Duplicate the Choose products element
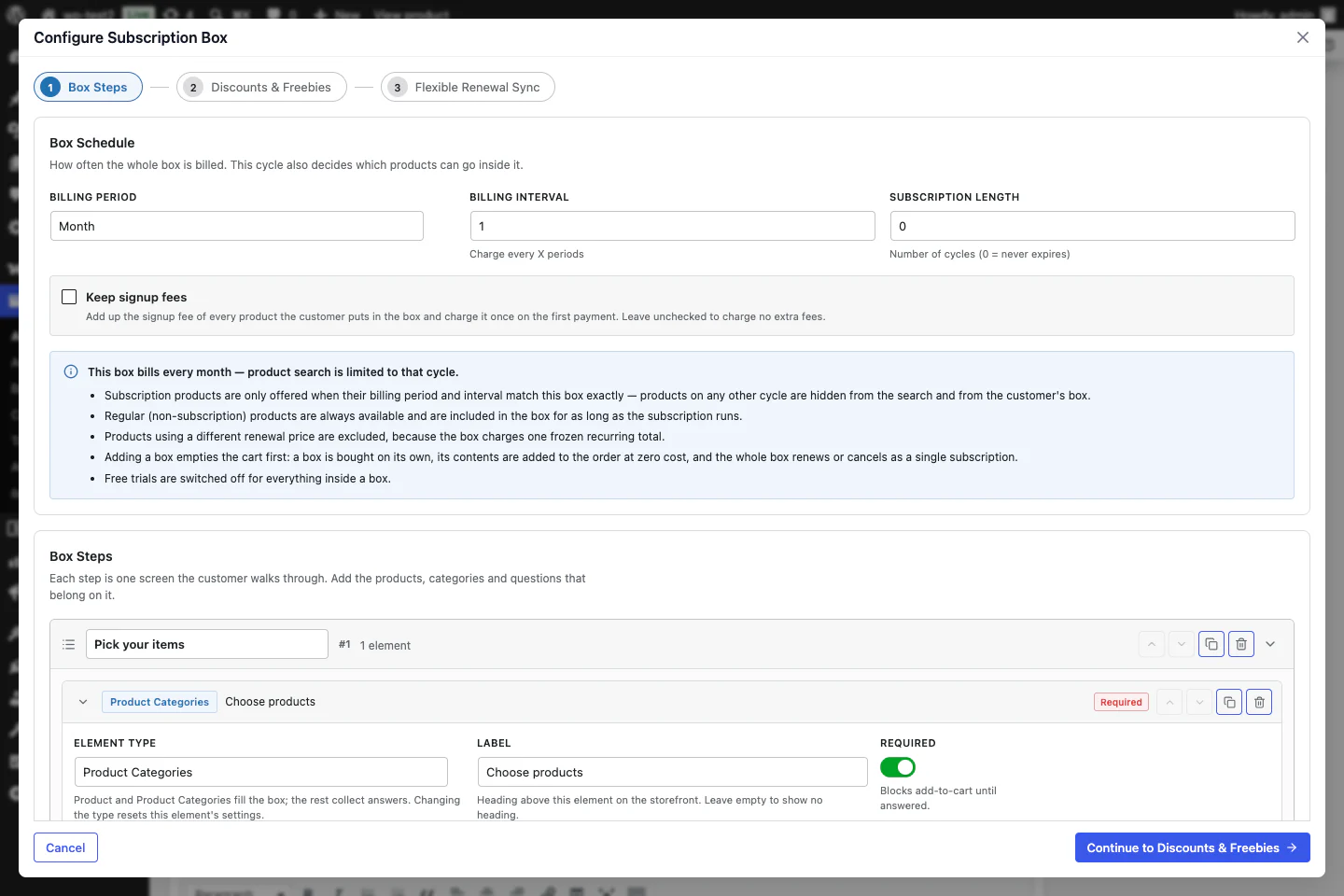Viewport: 1344px width, 896px height. 1229,702
